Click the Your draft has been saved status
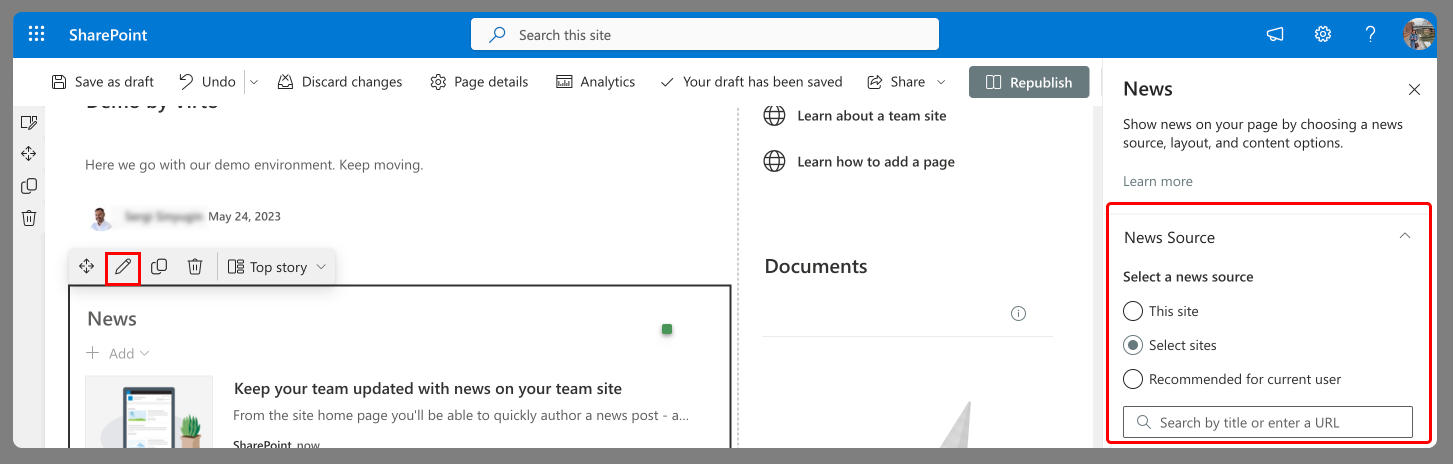This screenshot has width=1453, height=464. [751, 82]
